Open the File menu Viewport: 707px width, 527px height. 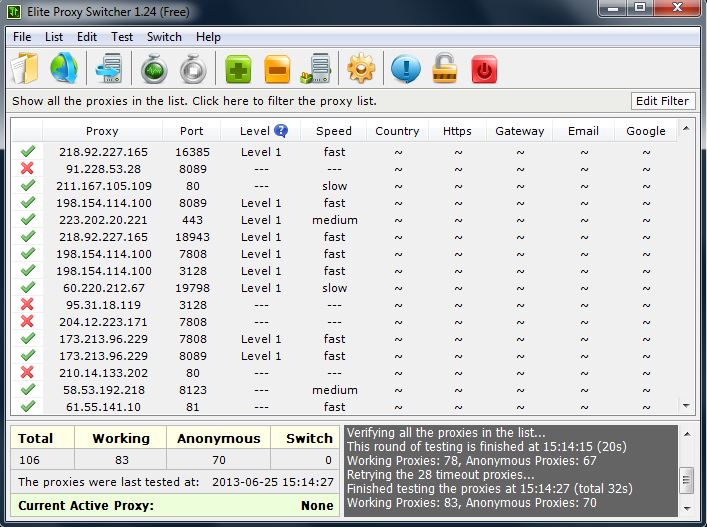pyautogui.click(x=22, y=37)
